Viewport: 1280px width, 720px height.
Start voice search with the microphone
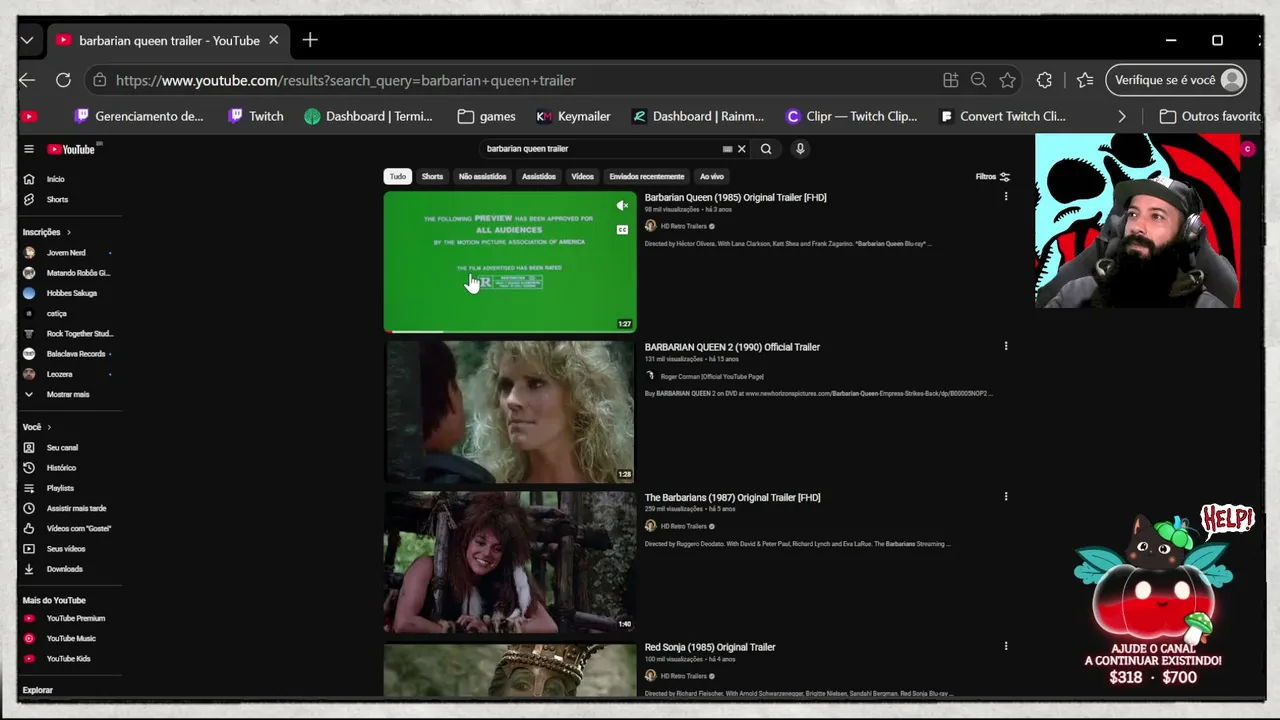(x=800, y=149)
